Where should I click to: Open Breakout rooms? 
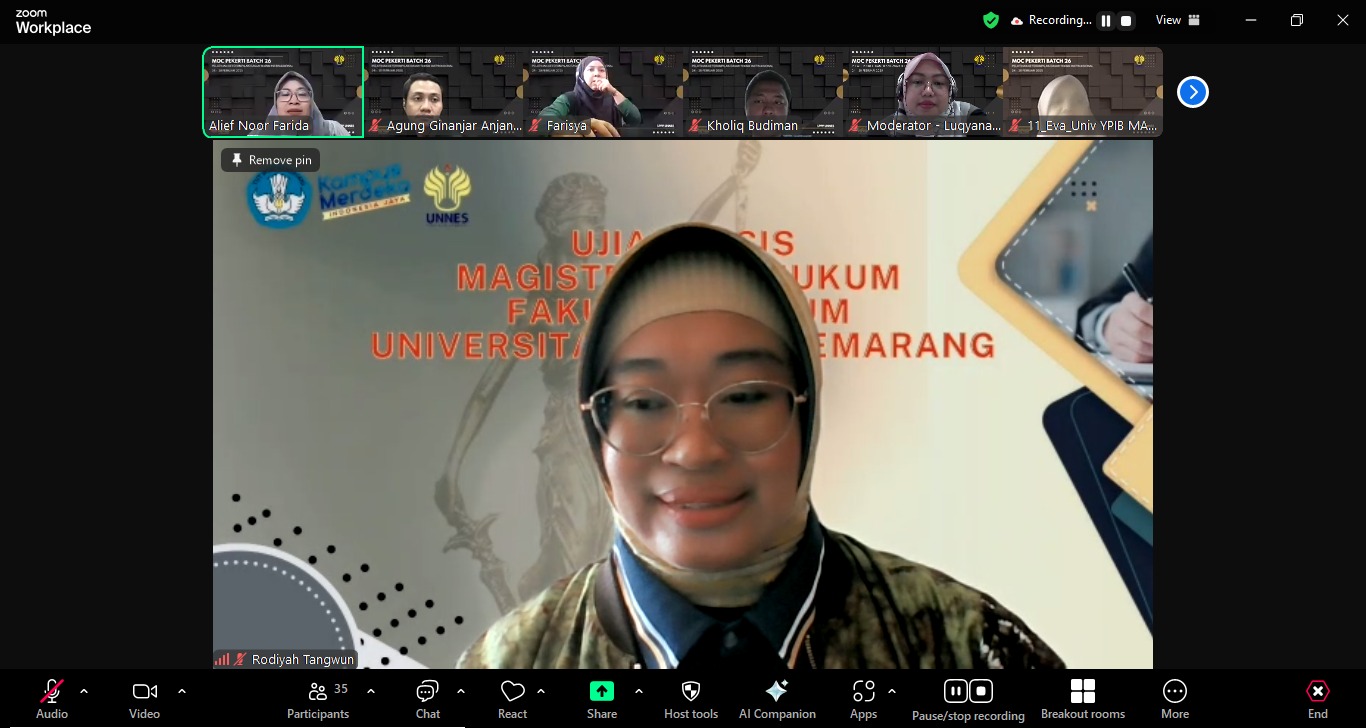click(x=1082, y=698)
